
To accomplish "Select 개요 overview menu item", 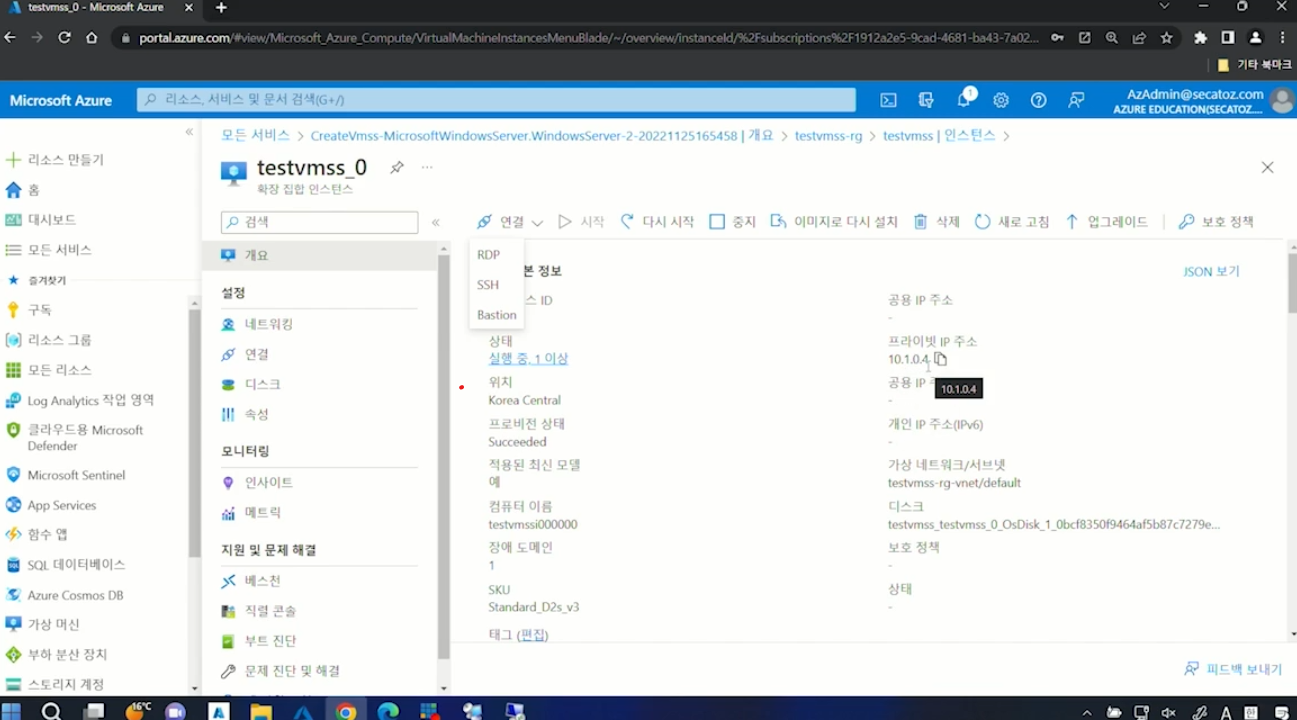I will [320, 255].
